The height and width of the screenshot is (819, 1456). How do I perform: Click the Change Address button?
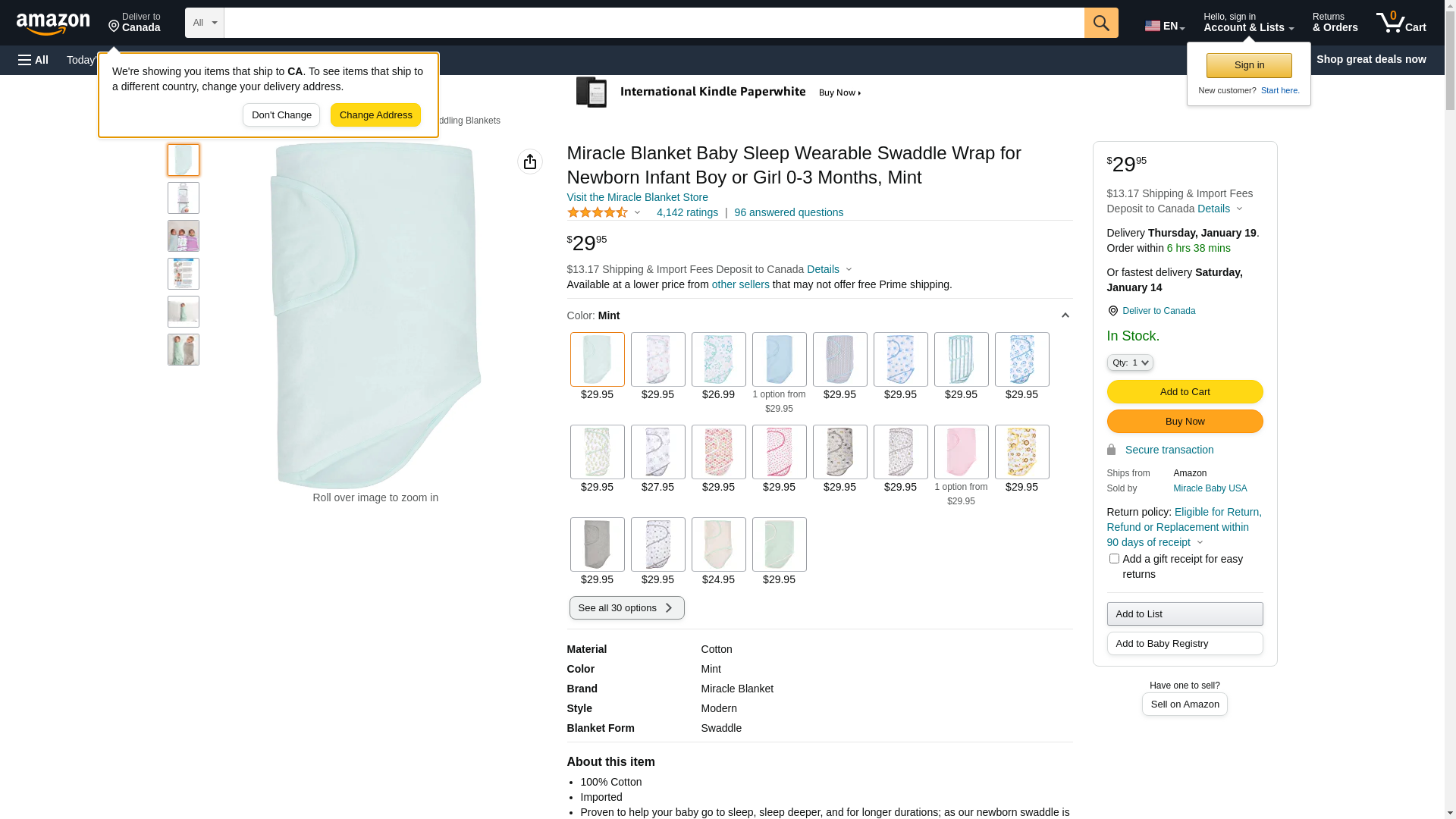click(x=375, y=115)
